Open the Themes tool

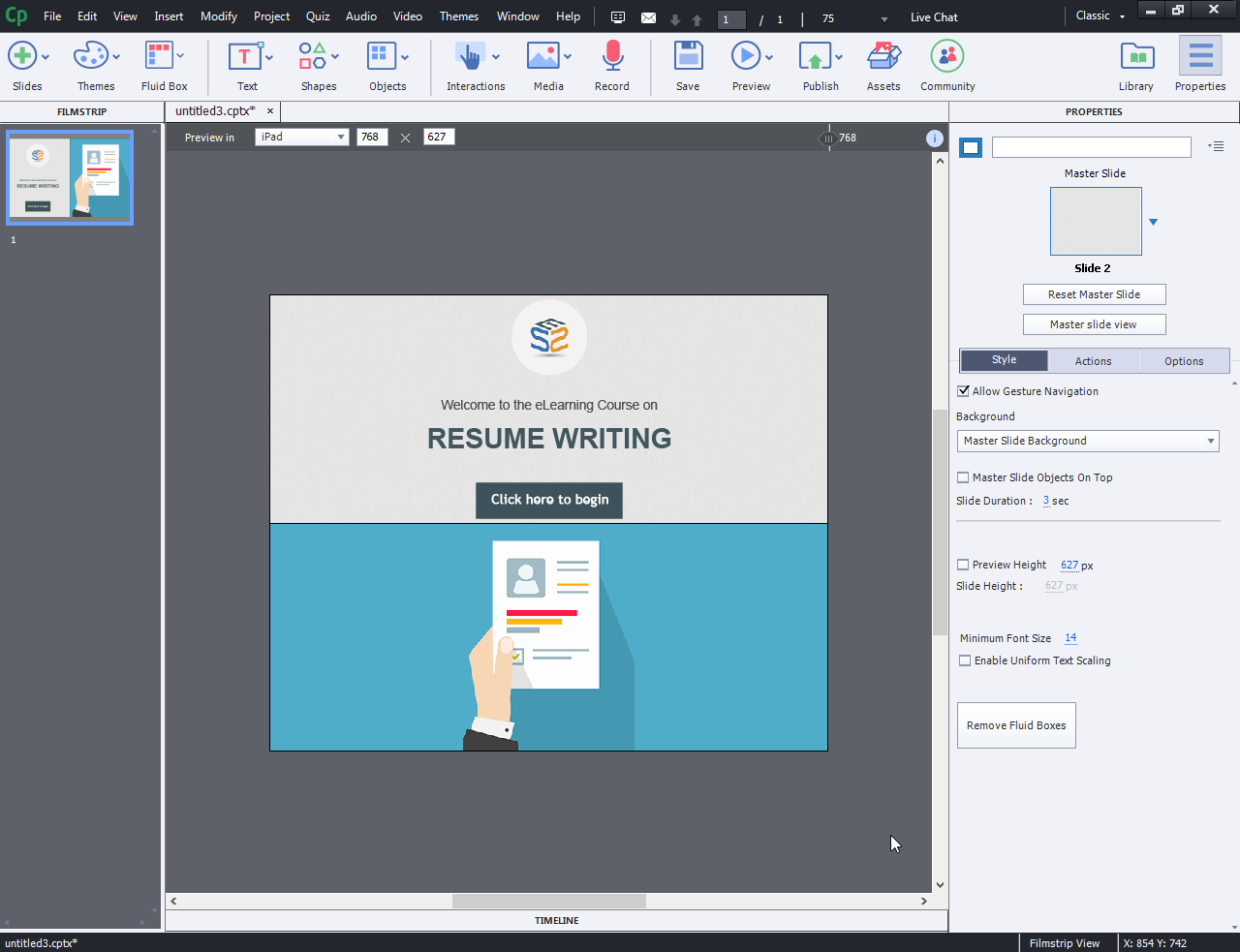tap(90, 56)
